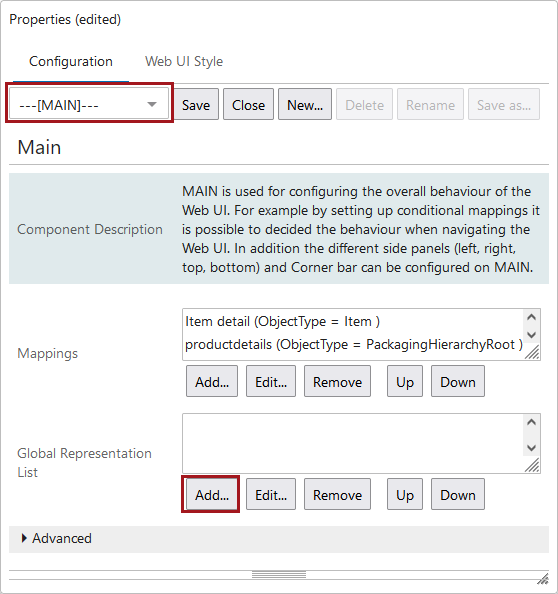Add a new mapping under Mappings
The image size is (558, 594).
pyautogui.click(x=212, y=381)
